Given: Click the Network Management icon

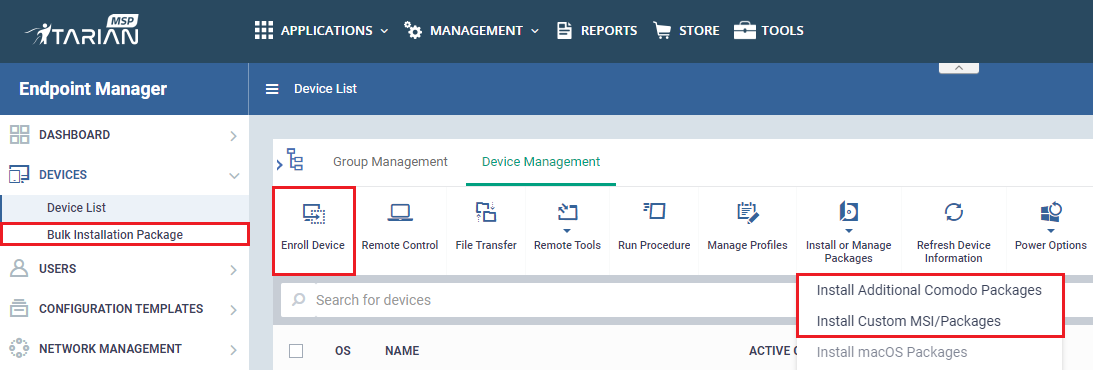Looking at the screenshot, I should click(20, 348).
